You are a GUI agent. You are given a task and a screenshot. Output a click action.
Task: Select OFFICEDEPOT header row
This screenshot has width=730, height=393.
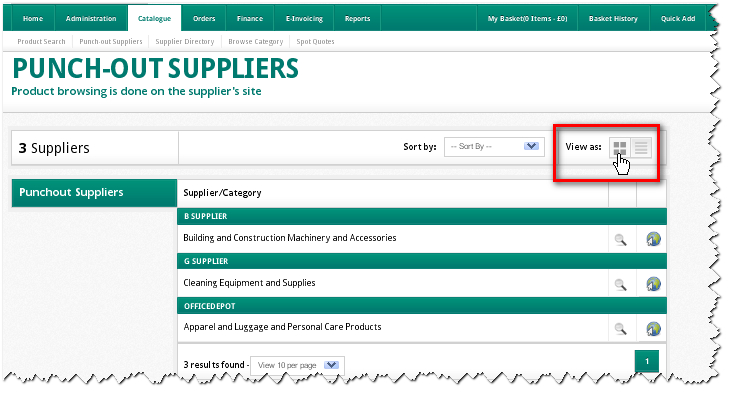pos(422,306)
